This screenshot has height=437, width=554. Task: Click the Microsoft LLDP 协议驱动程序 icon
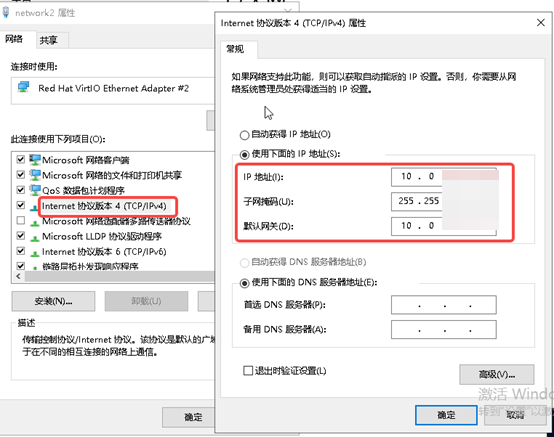coord(35,238)
